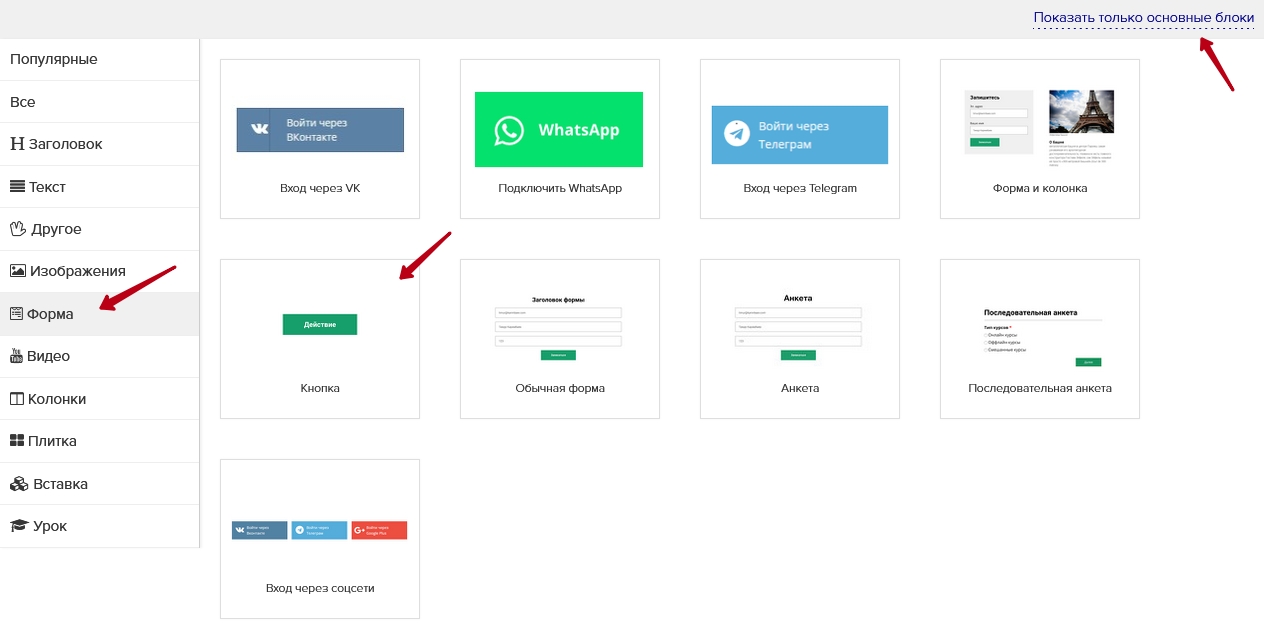Insert the Кнопка block
This screenshot has width=1264, height=637.
click(320, 339)
